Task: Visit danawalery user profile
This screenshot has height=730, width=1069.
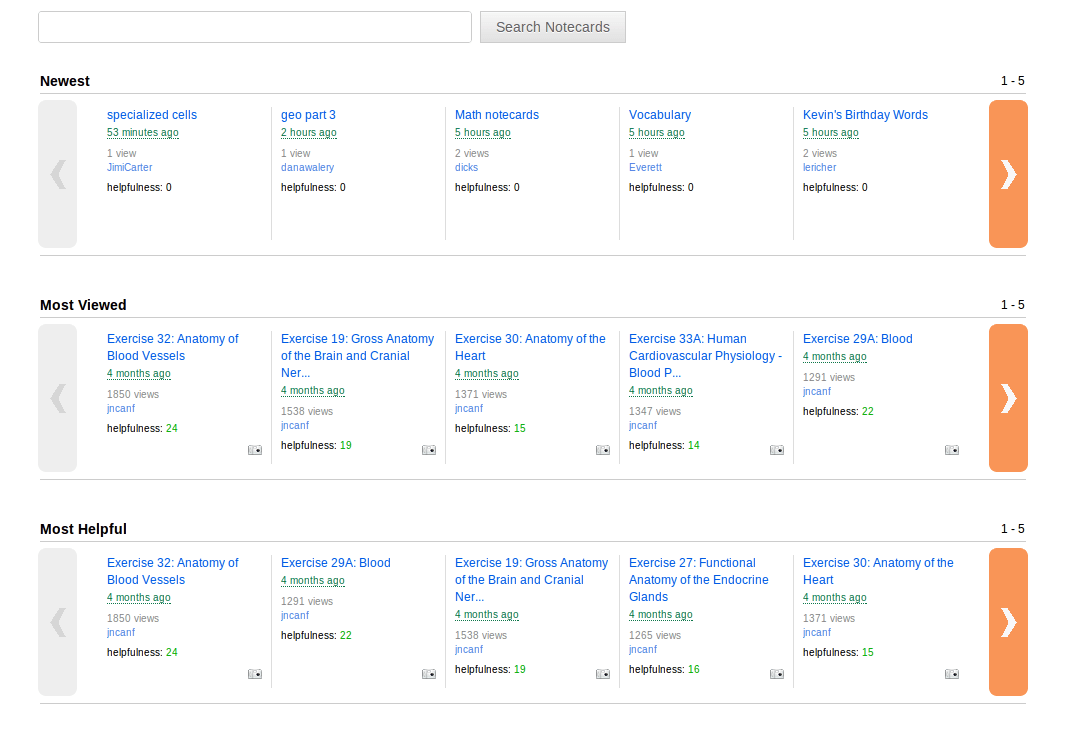Action: [x=307, y=167]
